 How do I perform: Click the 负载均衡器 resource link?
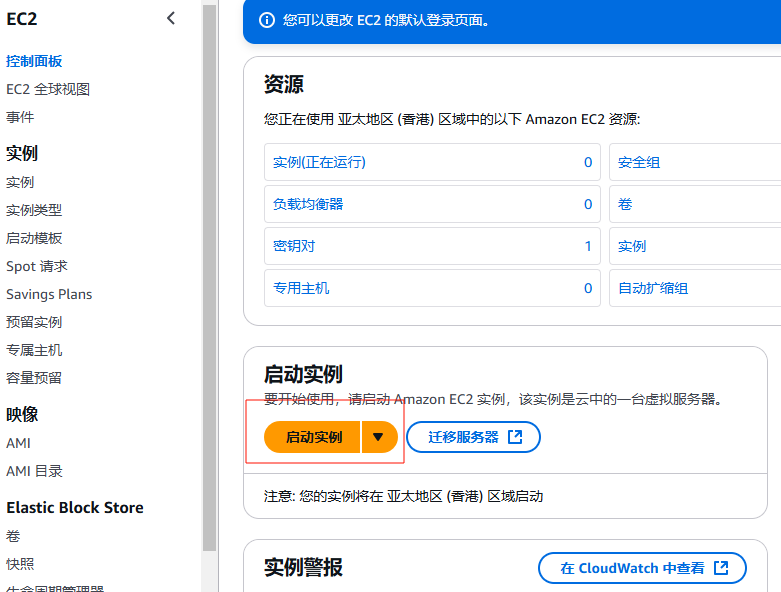(308, 204)
